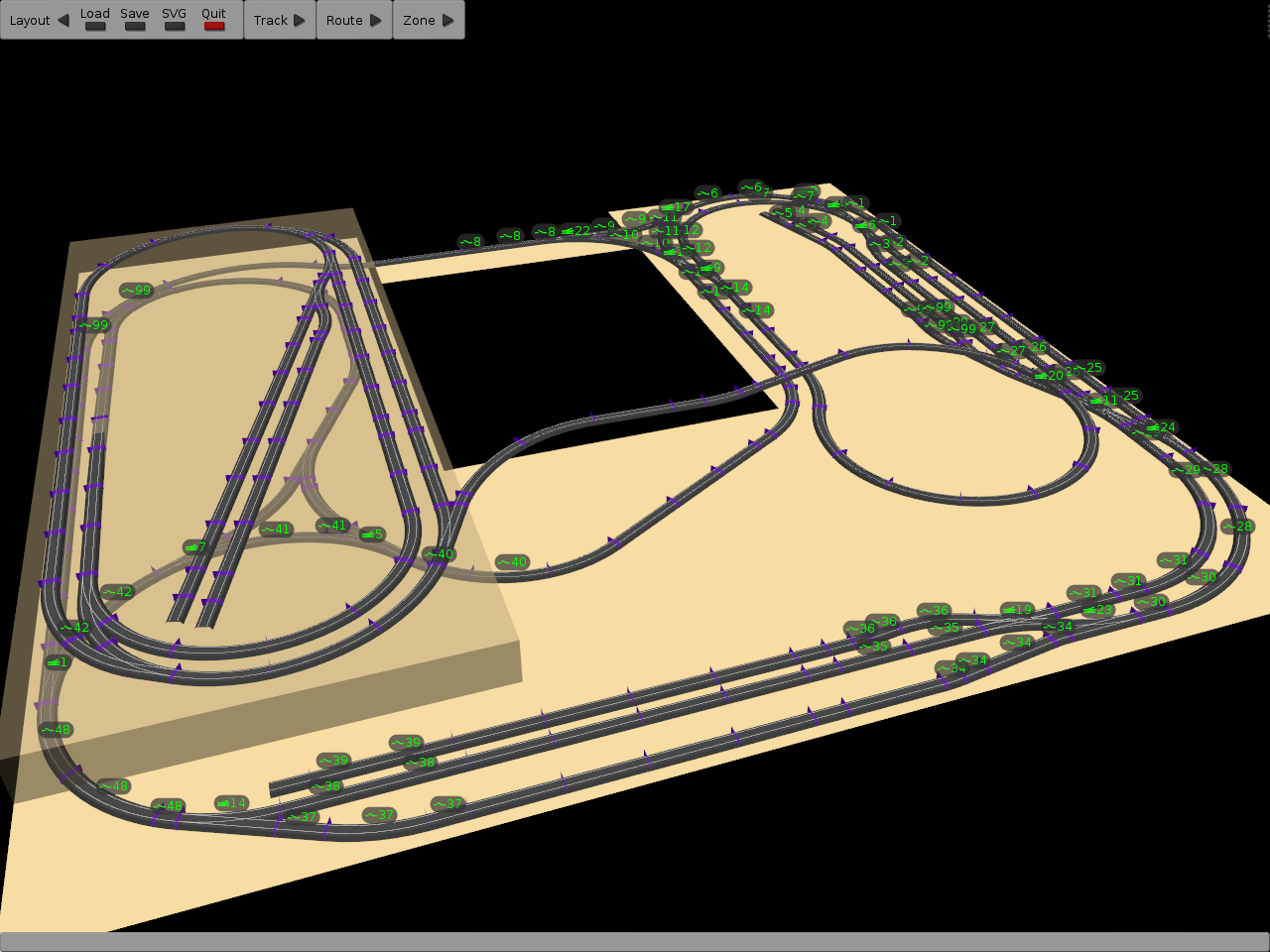Click the gray status bar at bottom
Image resolution: width=1270 pixels, height=952 pixels.
[635, 941]
